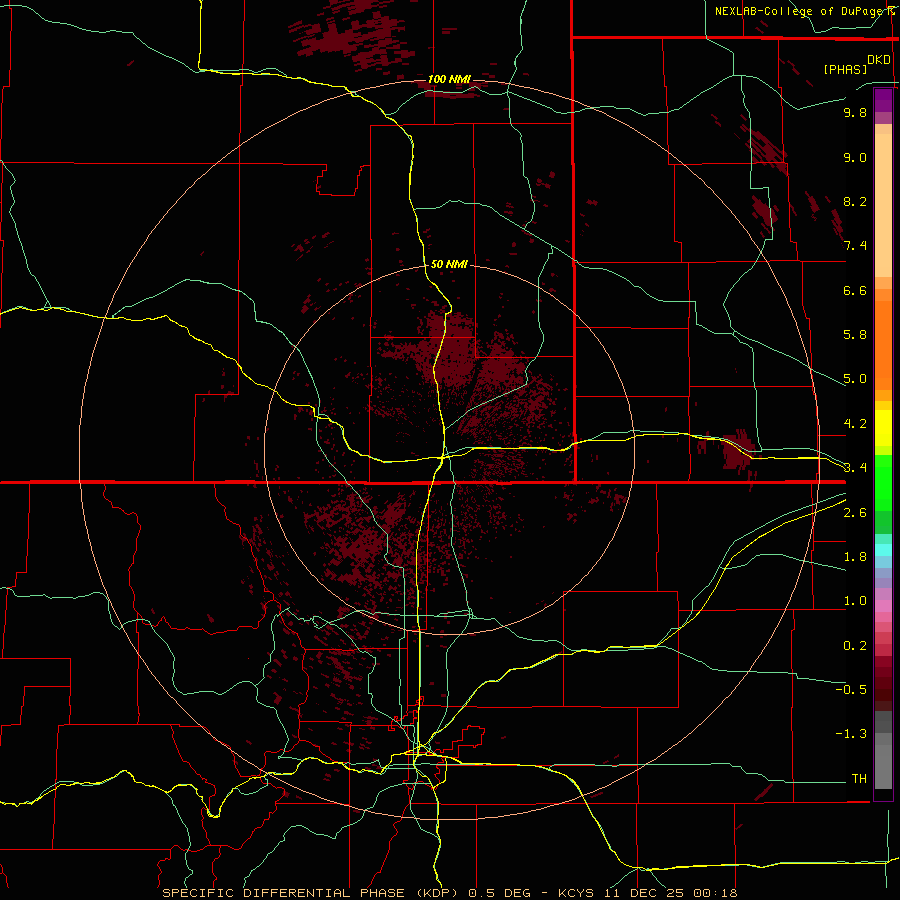The image size is (900, 900).
Task: Click the 3.4 scale value
Action: coord(855,468)
